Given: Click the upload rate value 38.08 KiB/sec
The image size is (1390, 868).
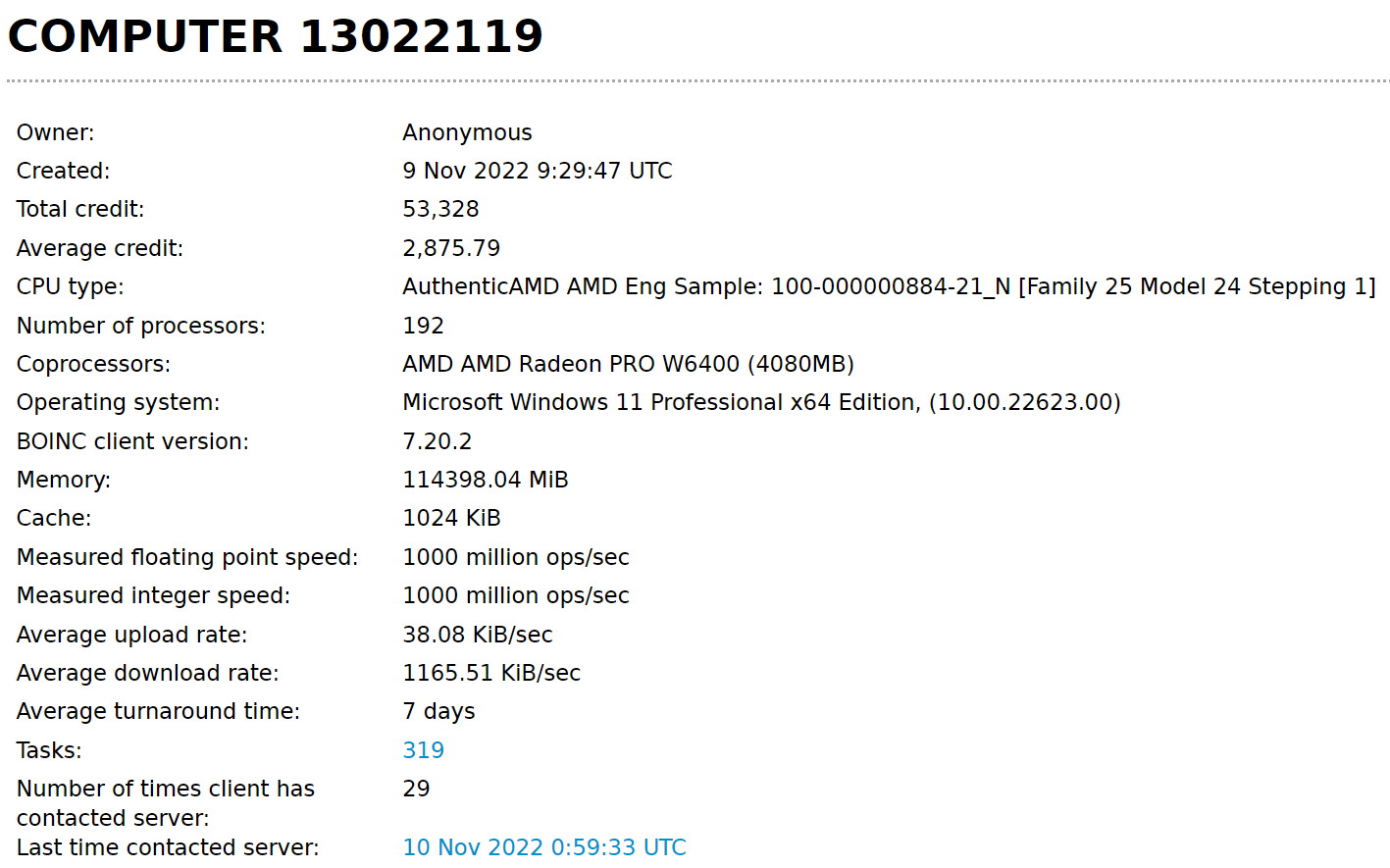Looking at the screenshot, I should [x=477, y=635].
